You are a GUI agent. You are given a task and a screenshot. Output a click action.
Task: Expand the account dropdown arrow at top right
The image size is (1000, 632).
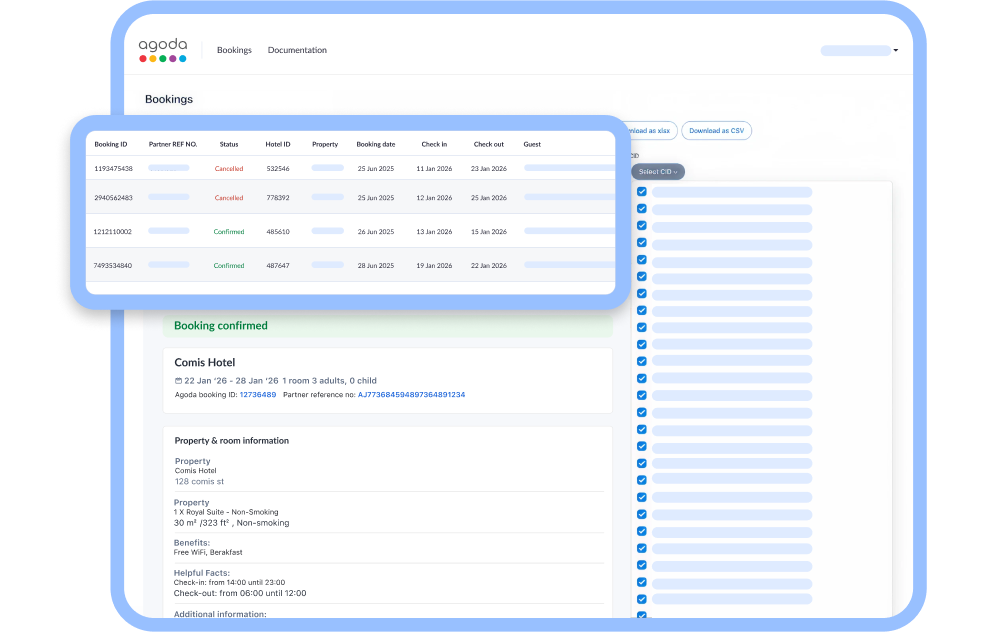(895, 50)
